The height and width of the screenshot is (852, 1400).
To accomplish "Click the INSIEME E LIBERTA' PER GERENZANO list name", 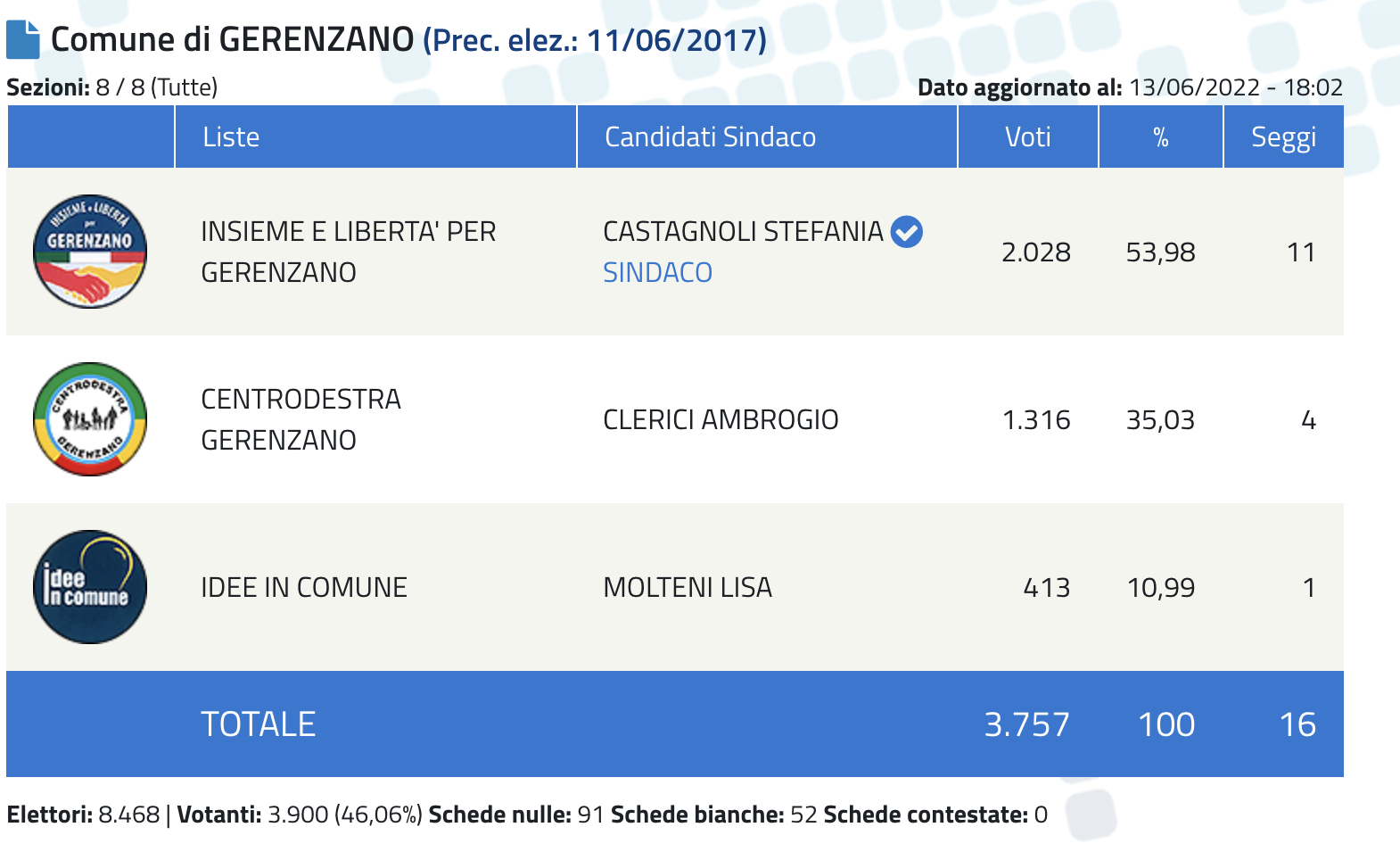I will click(x=348, y=252).
